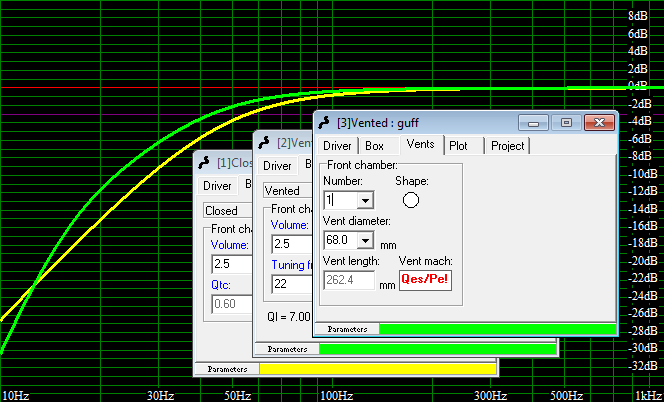Open the Box tab in [3]Vented window
This screenshot has width=664, height=402.
374,146
